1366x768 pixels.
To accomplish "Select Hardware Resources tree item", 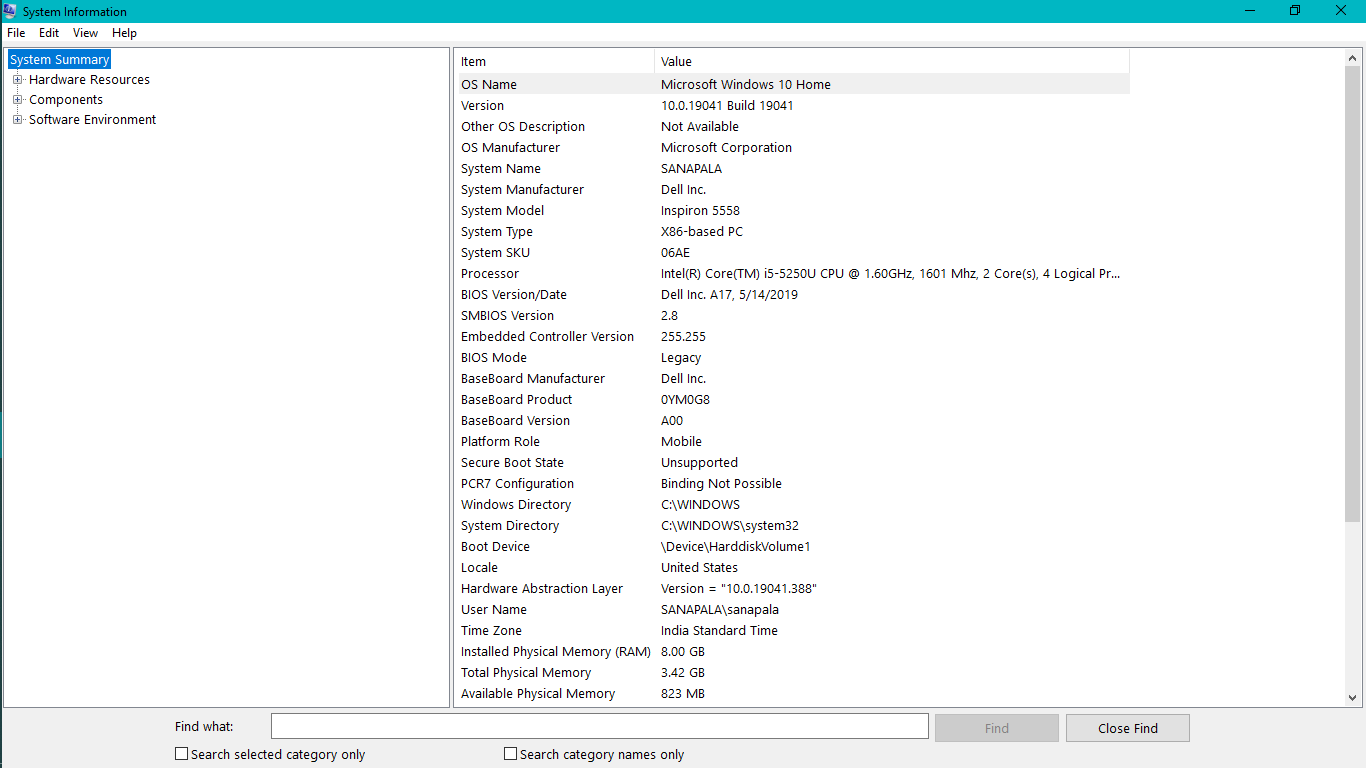I will tap(89, 80).
